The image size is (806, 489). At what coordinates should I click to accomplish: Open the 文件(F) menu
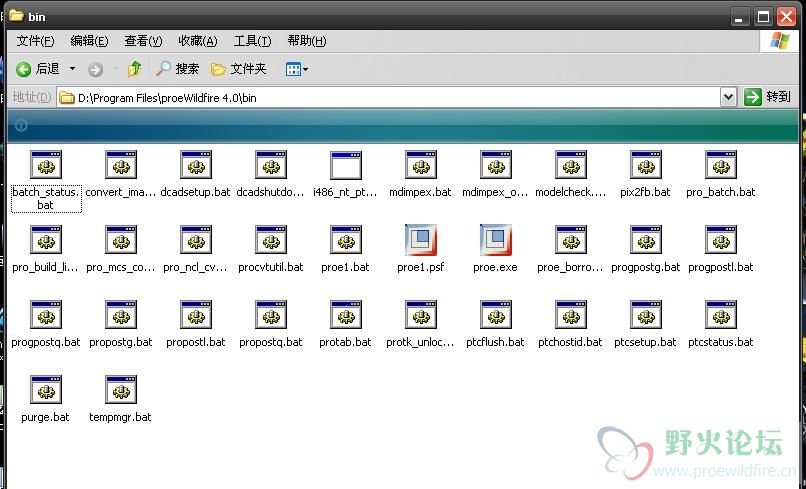click(x=35, y=41)
